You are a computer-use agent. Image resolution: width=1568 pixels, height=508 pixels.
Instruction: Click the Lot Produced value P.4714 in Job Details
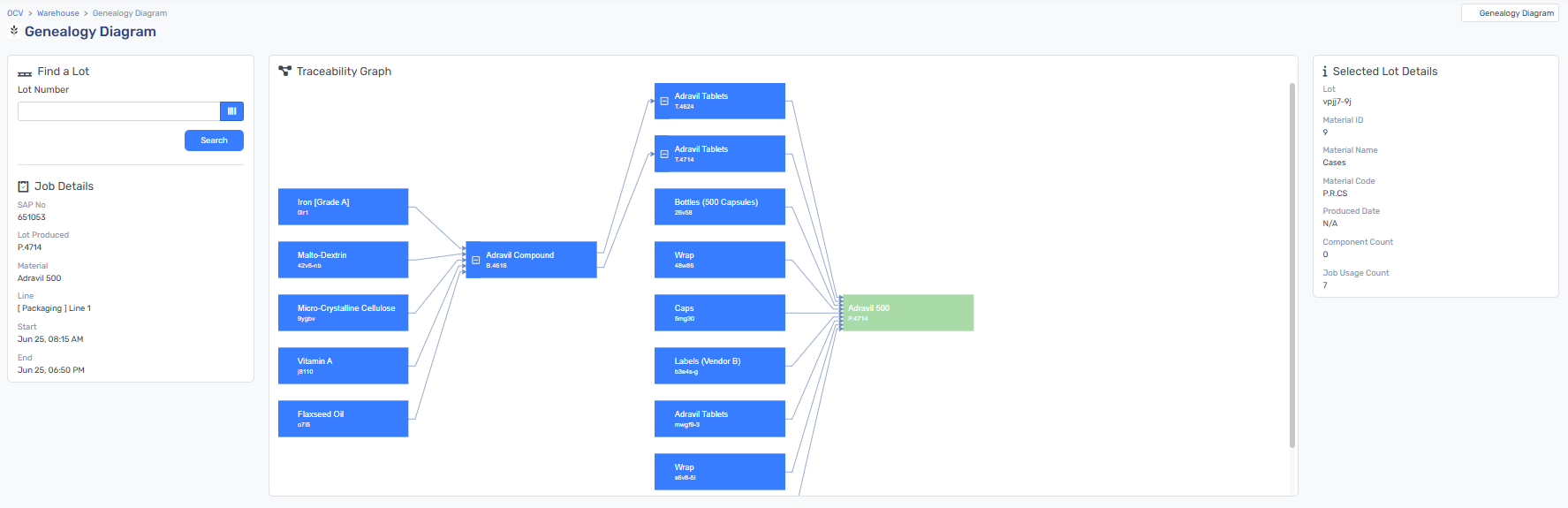pos(30,247)
